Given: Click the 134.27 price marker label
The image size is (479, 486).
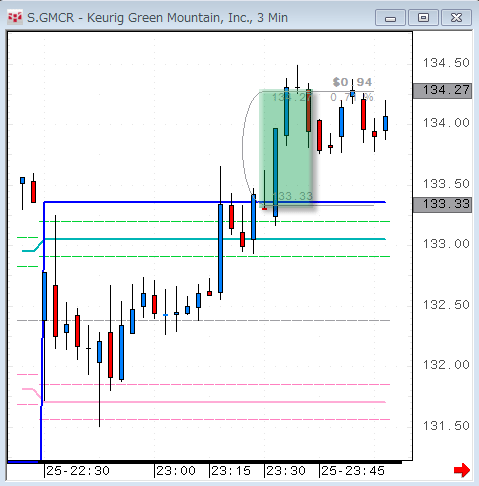Looking at the screenshot, I should coord(442,91).
